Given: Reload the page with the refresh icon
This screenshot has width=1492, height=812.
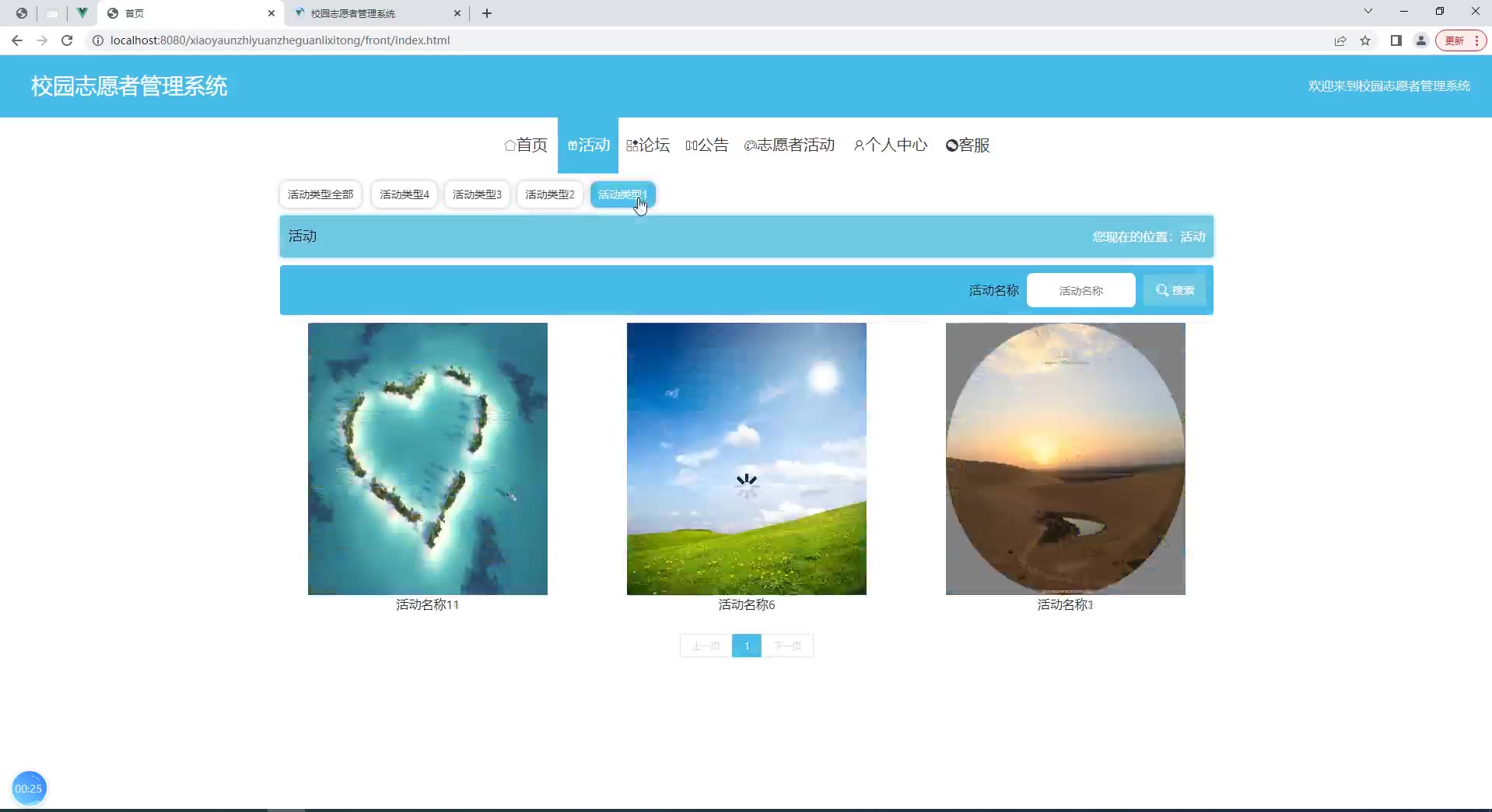Looking at the screenshot, I should [x=67, y=40].
